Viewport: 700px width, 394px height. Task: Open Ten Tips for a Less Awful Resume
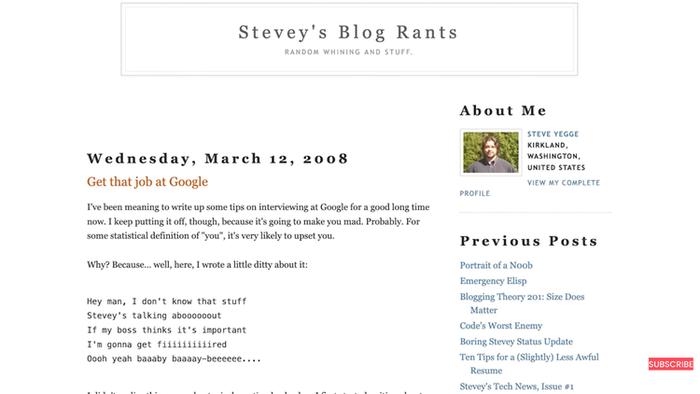click(x=529, y=364)
